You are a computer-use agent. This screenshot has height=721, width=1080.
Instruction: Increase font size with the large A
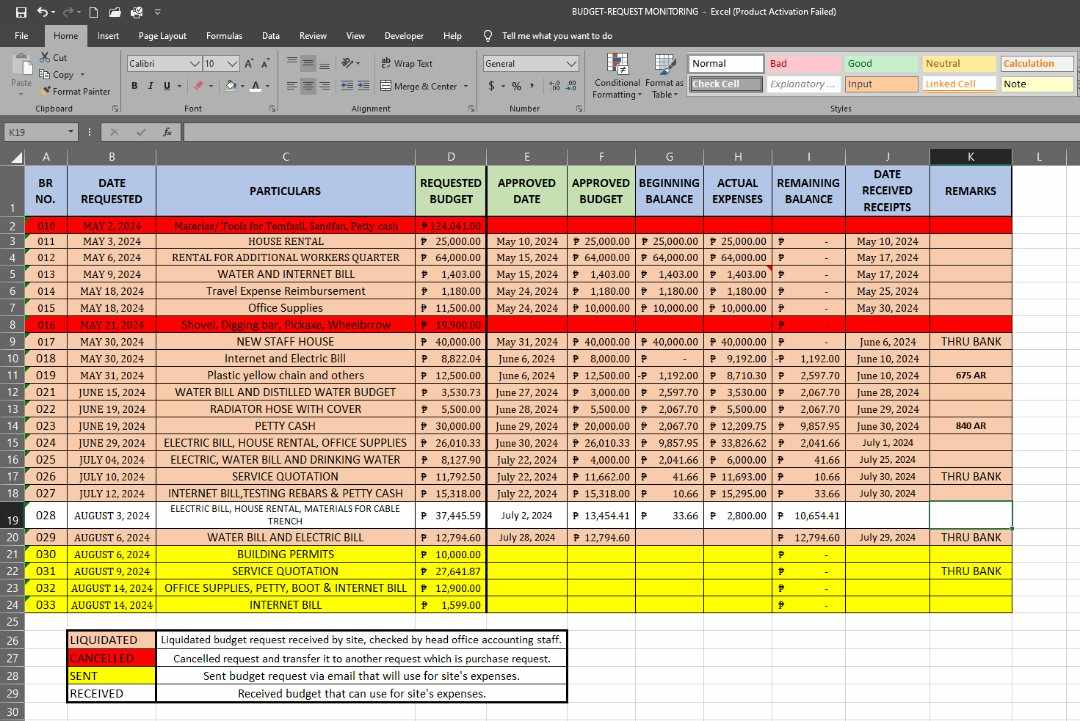249,63
